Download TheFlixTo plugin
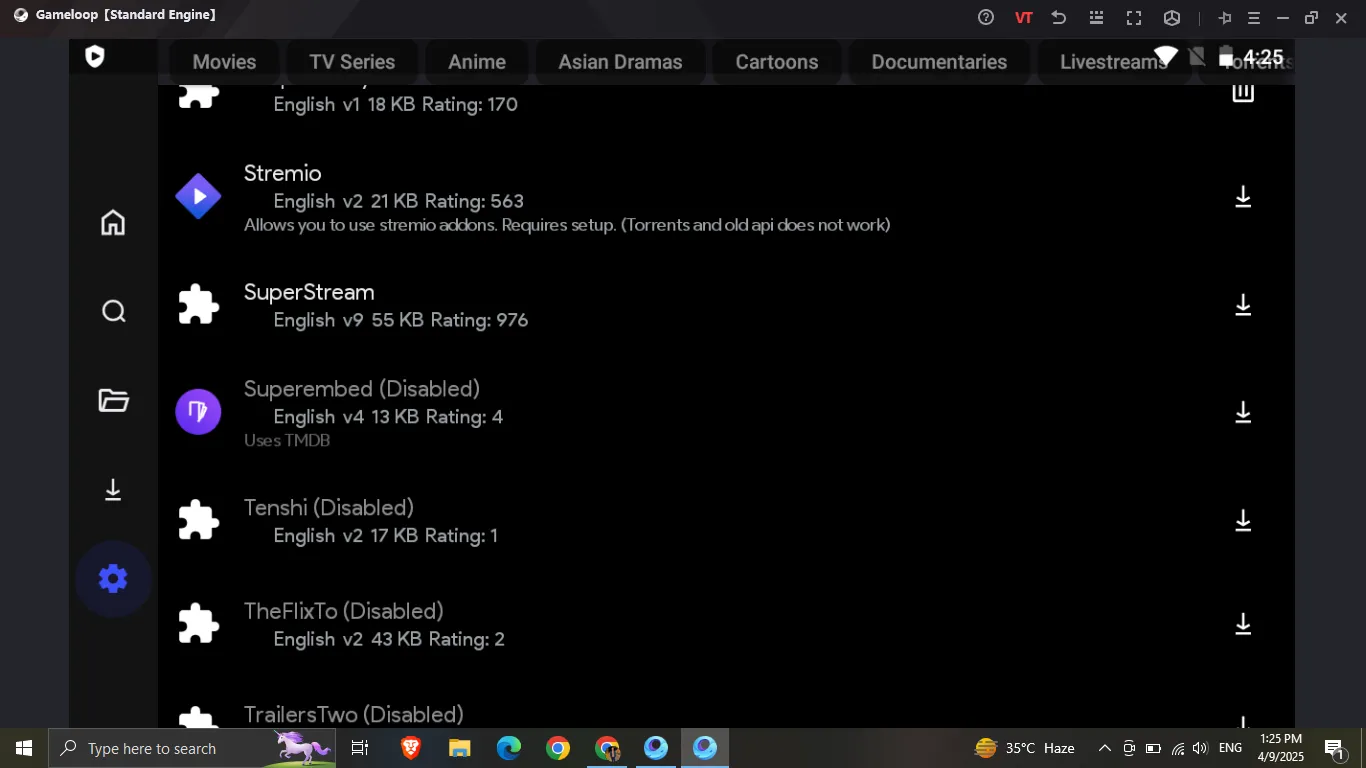Viewport: 1366px width, 768px height. point(1242,624)
